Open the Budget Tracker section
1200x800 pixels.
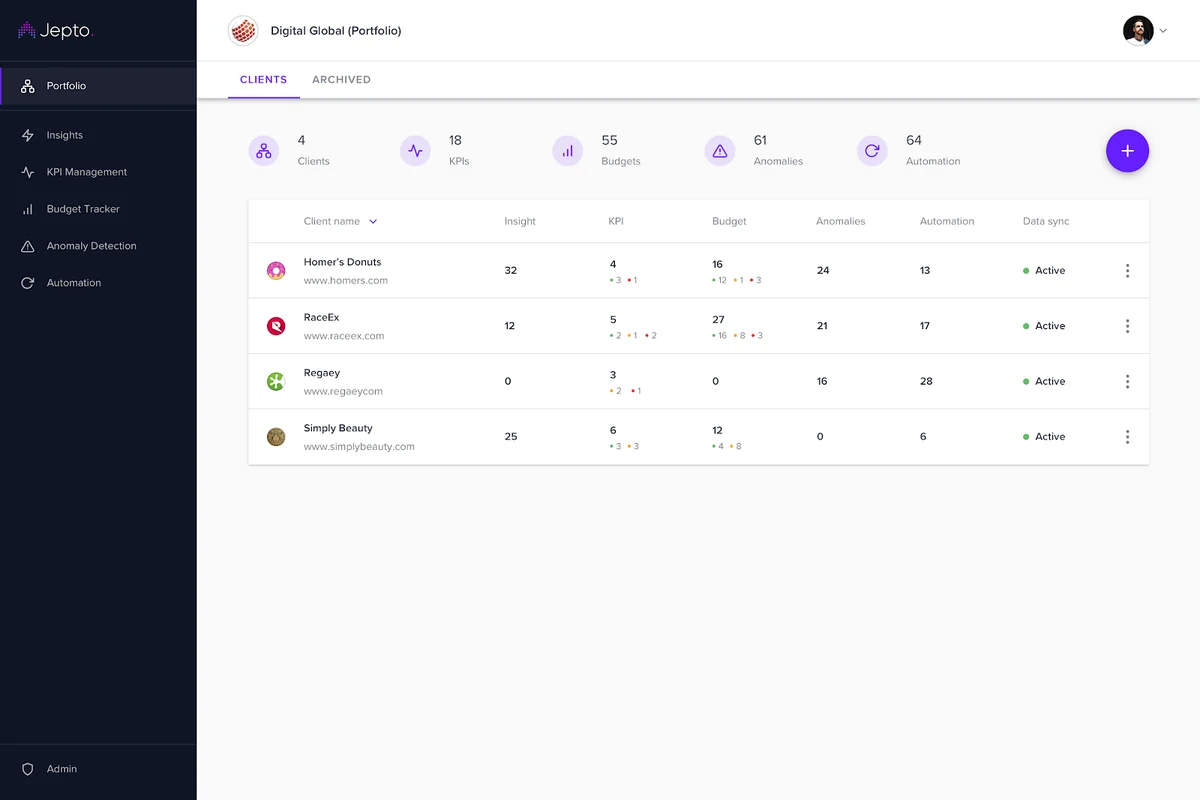coord(71,208)
